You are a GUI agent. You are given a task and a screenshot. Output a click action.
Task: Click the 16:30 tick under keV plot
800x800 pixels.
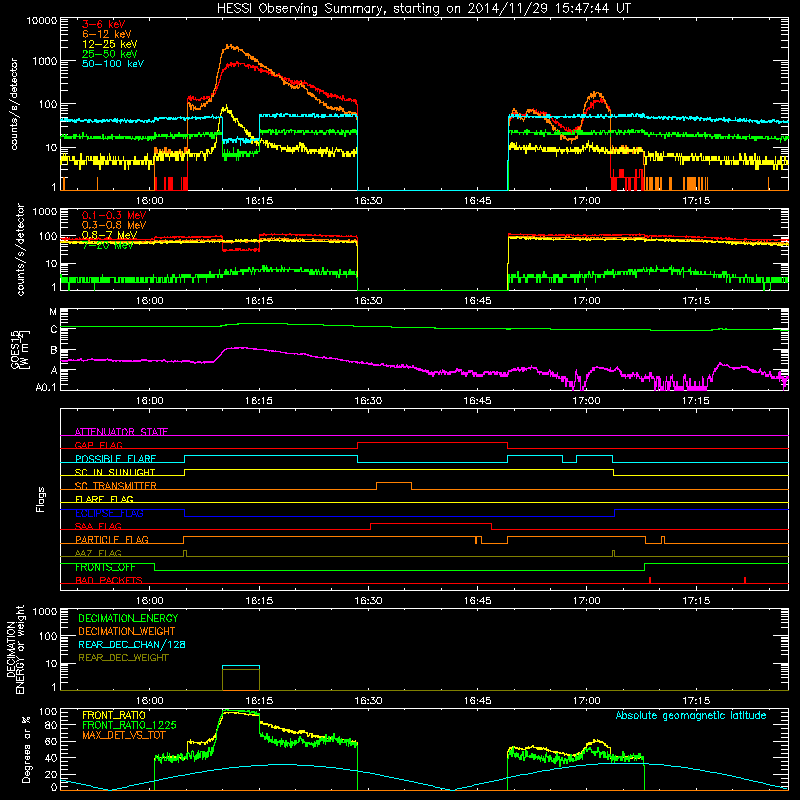tap(368, 201)
